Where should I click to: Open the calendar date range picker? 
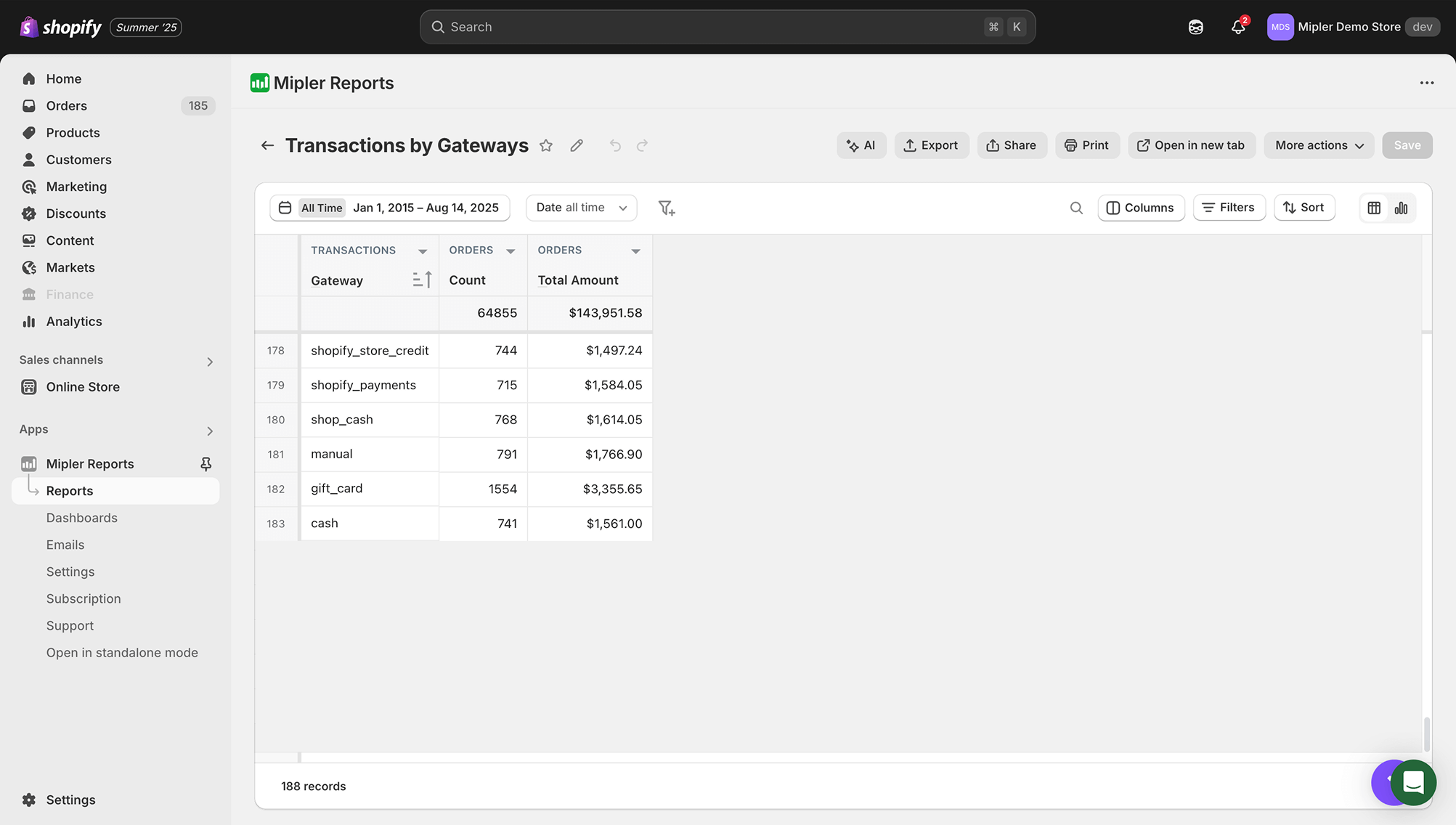tap(285, 208)
